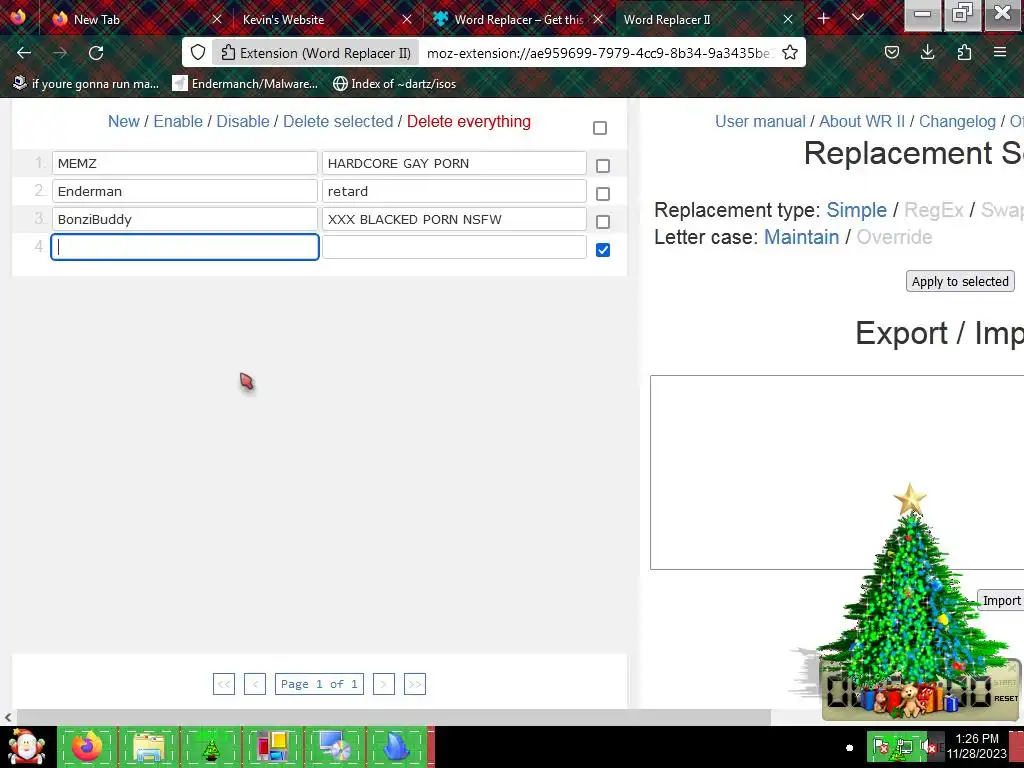Go to previous page with < button

[255, 684]
